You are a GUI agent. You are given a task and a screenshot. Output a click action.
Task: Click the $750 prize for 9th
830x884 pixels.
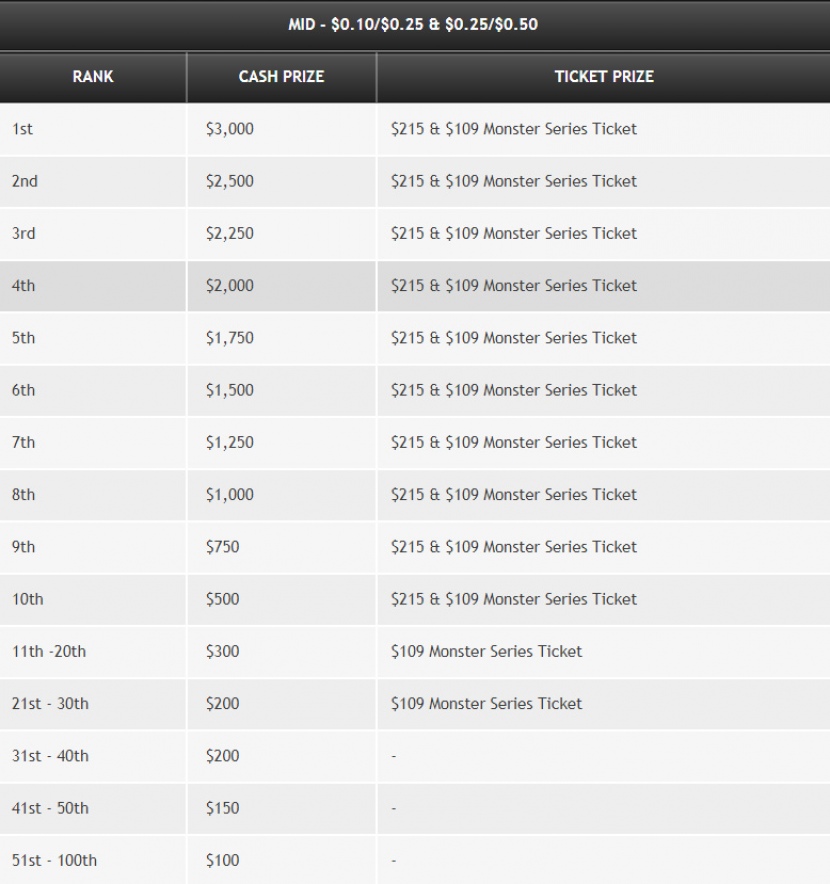click(x=281, y=547)
